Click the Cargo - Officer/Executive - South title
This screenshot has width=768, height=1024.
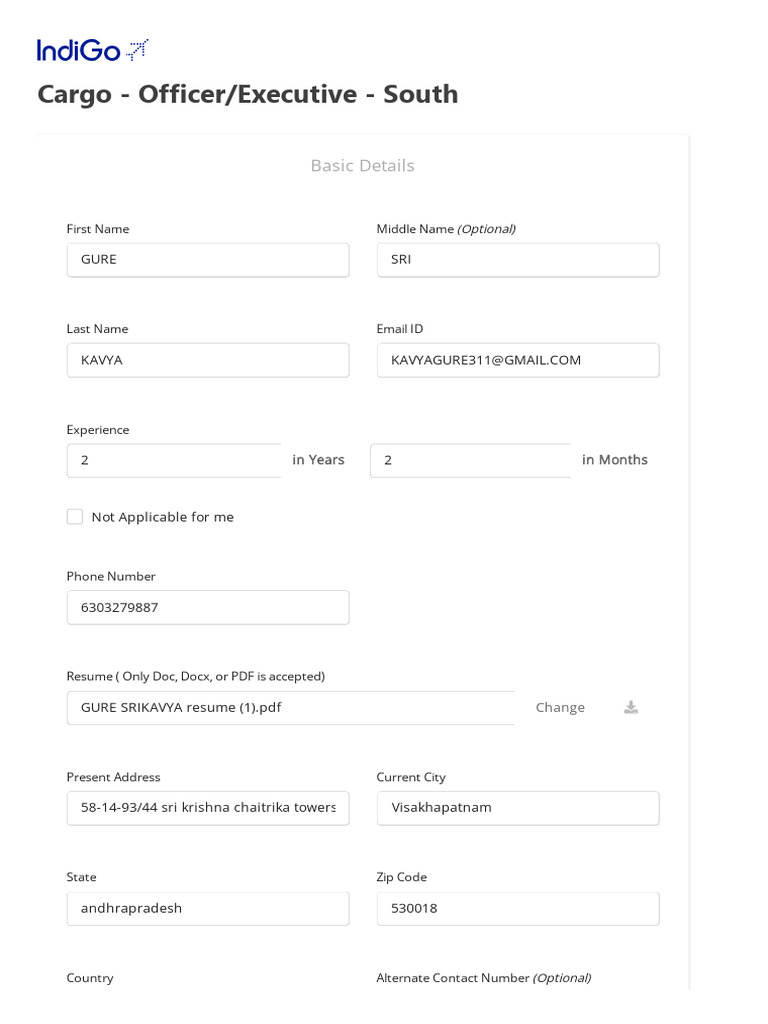248,94
